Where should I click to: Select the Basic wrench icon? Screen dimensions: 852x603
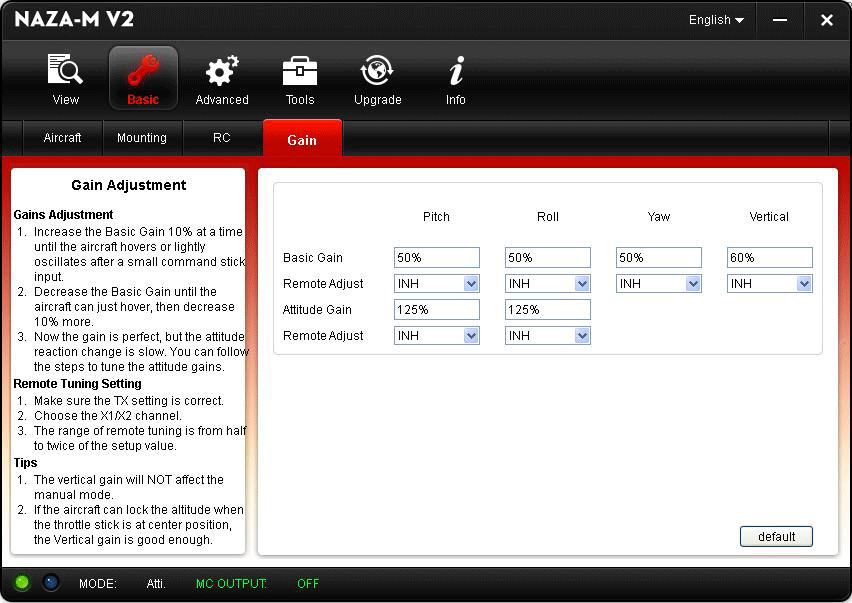coord(143,72)
